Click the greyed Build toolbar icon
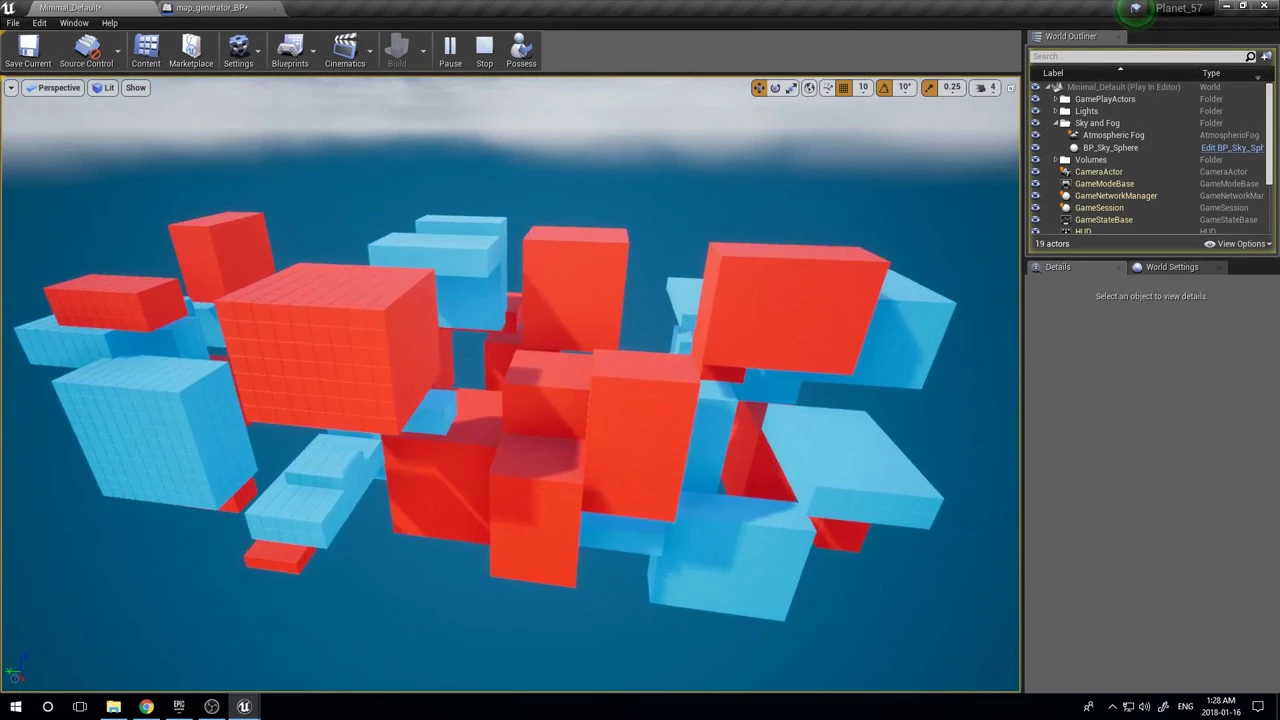1280x720 pixels. (397, 52)
